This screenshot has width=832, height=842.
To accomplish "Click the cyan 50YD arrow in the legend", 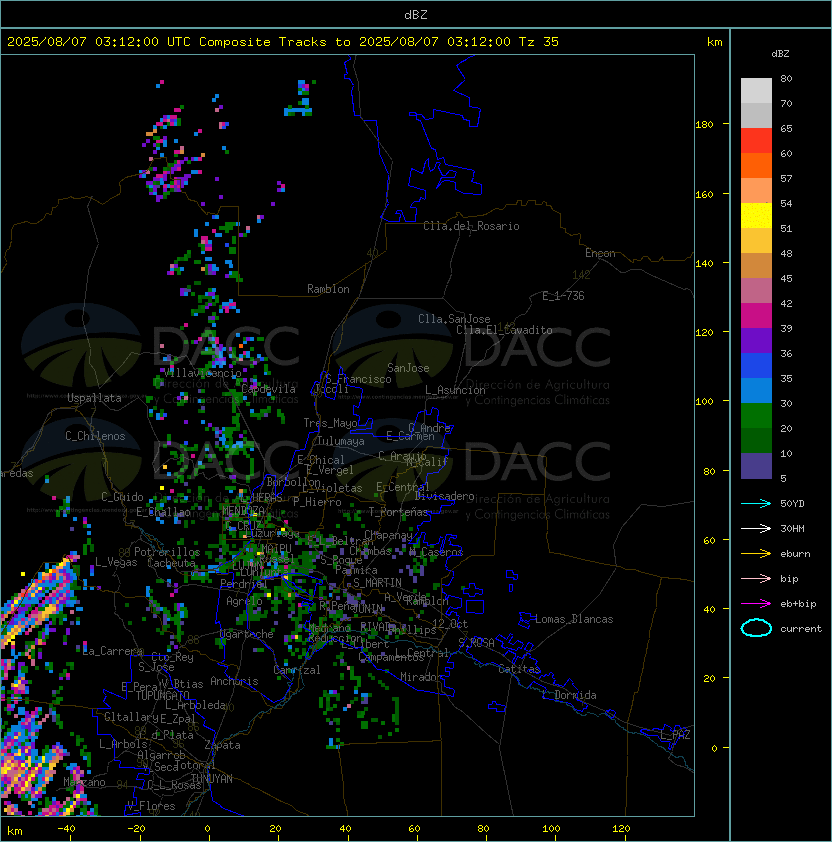I will 756,503.
